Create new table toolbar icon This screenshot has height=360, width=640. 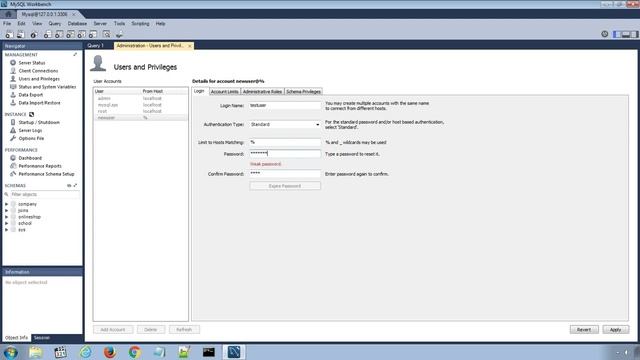(x=59, y=35)
